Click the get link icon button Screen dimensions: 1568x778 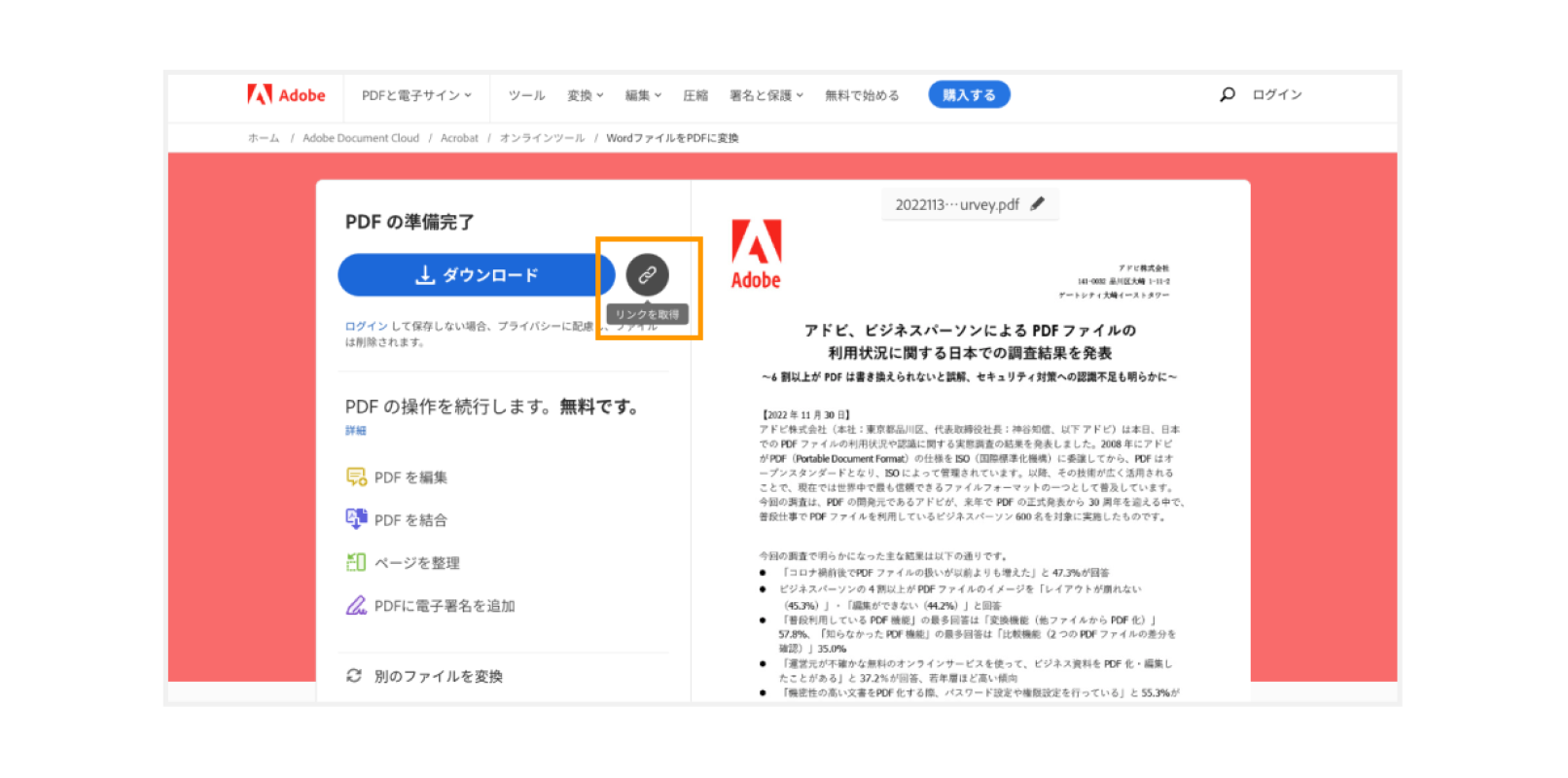647,275
